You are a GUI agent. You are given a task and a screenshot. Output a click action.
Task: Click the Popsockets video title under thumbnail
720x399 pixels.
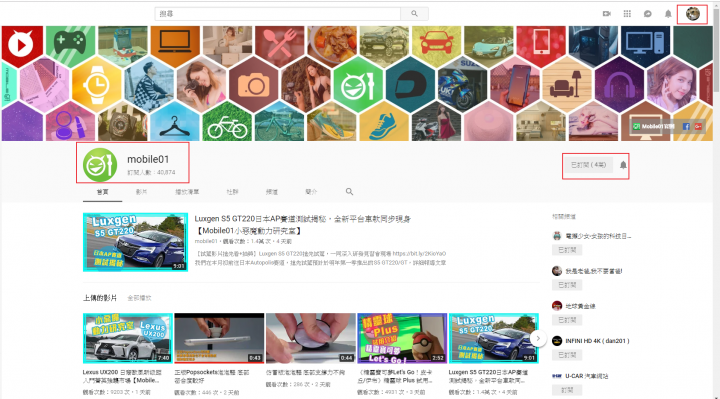pyautogui.click(x=212, y=376)
